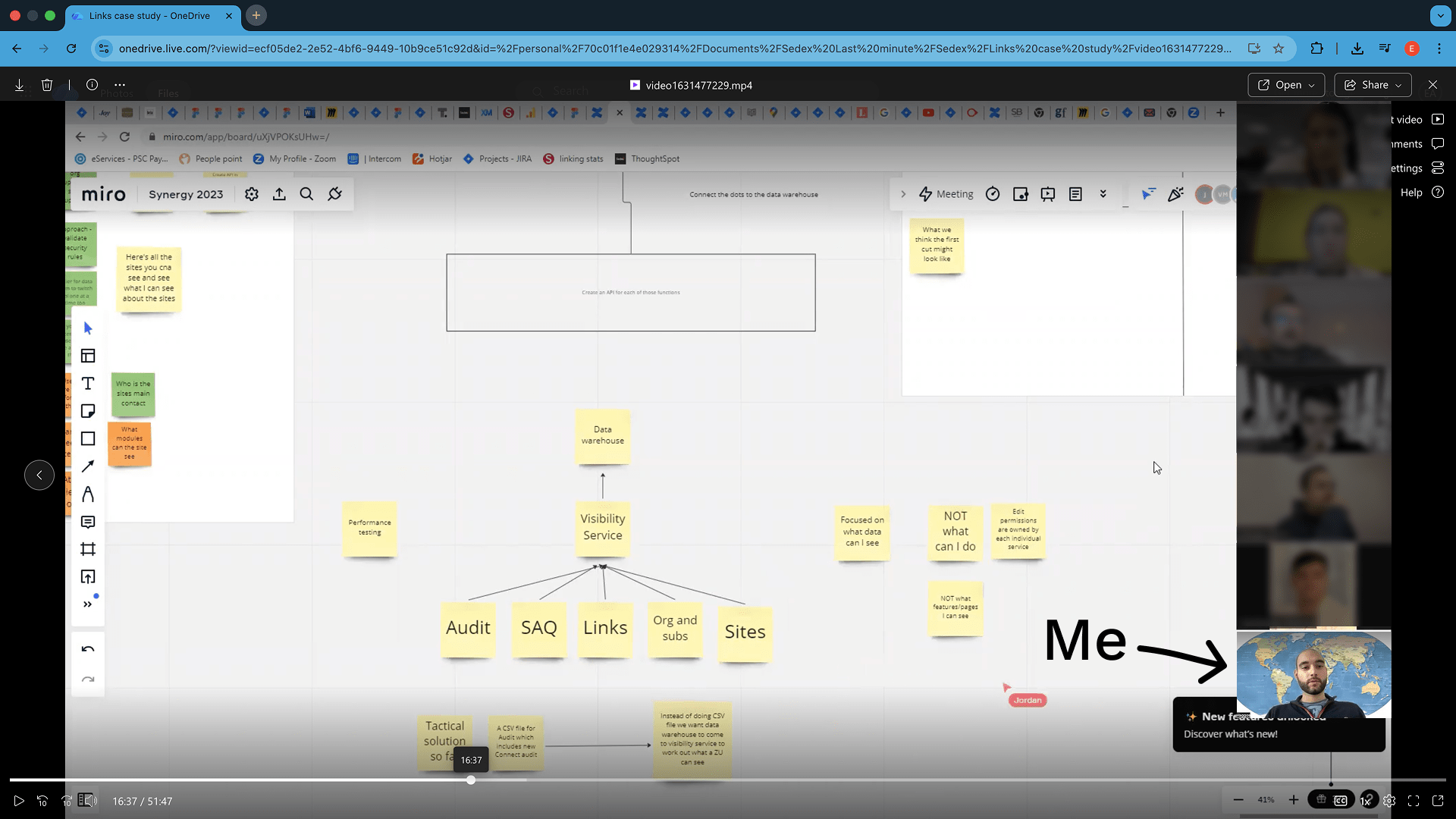1456x819 pixels.
Task: Go to the previous file arrow
Action: [39, 475]
